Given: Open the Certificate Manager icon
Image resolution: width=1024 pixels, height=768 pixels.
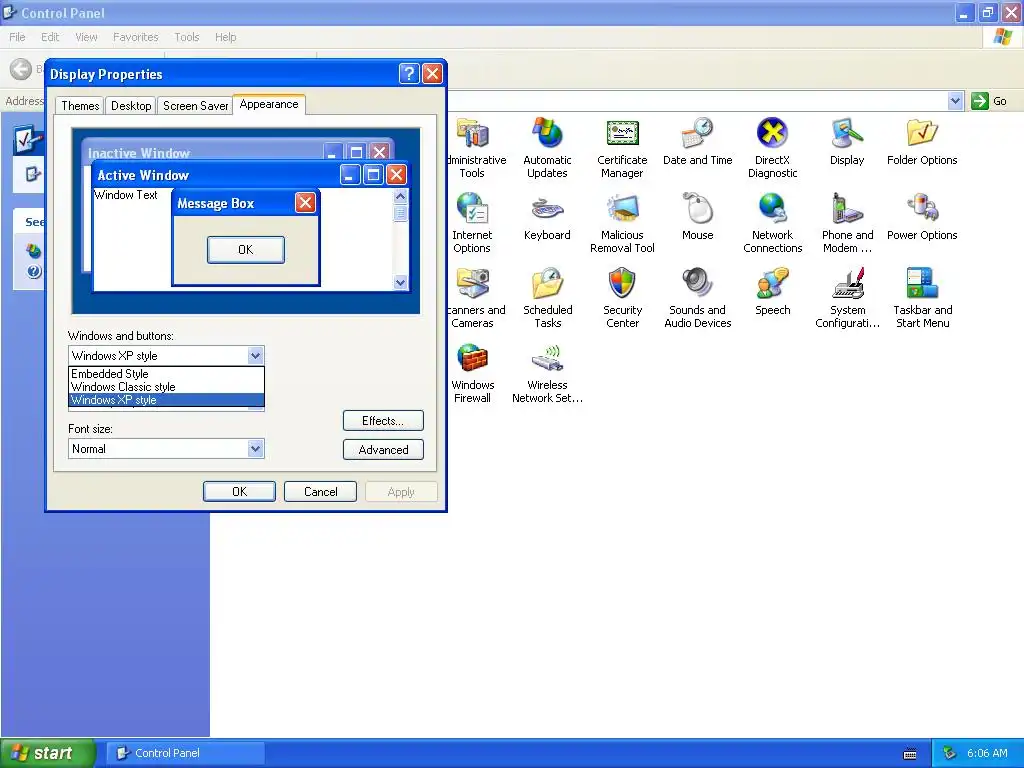Looking at the screenshot, I should pyautogui.click(x=622, y=148).
